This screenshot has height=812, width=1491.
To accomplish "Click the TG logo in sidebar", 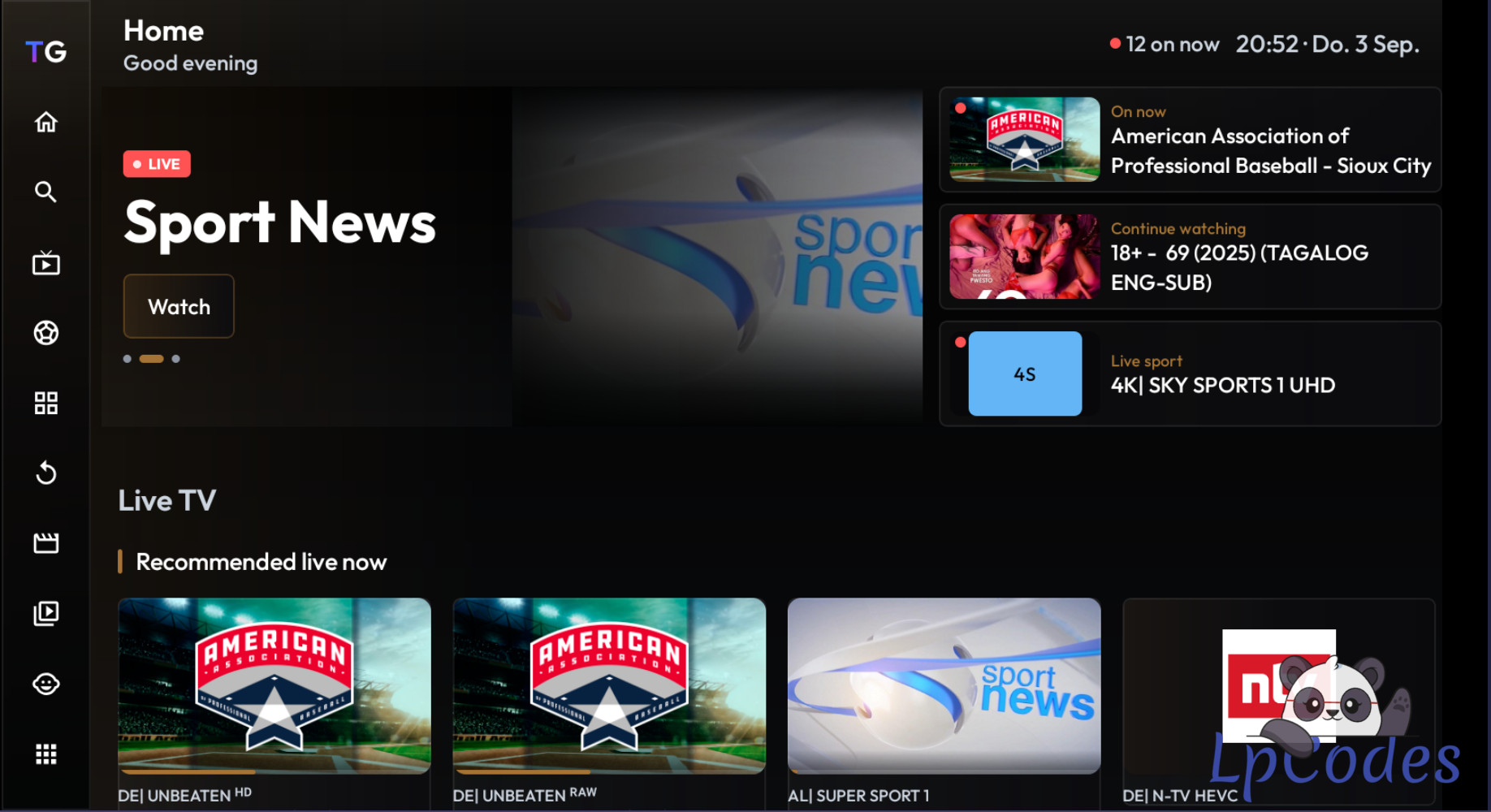I will [x=46, y=52].
